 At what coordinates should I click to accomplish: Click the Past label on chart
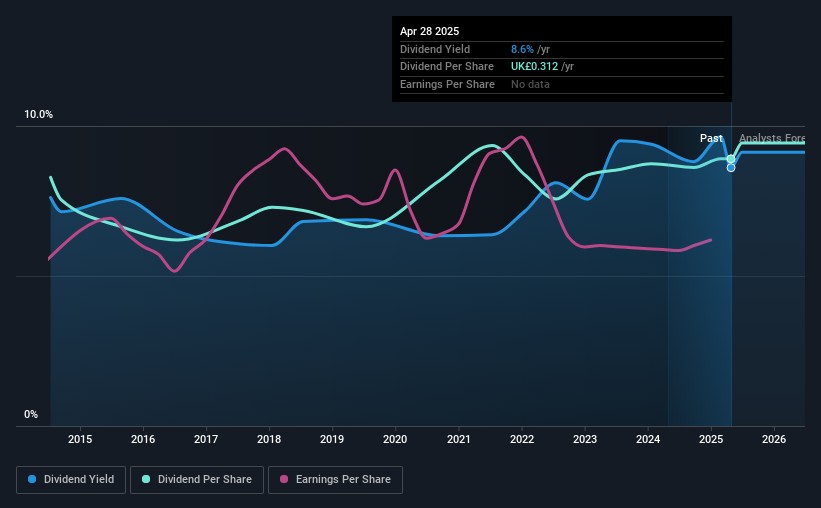click(x=711, y=138)
